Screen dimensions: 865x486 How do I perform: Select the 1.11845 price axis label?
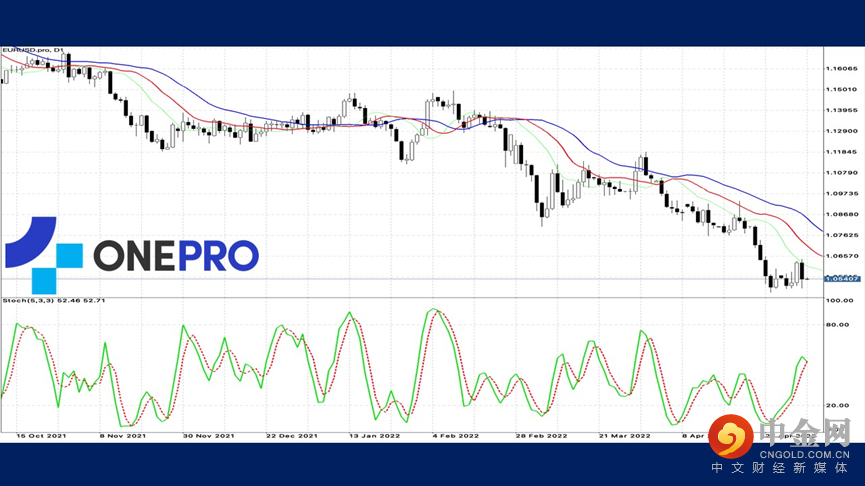click(841, 152)
